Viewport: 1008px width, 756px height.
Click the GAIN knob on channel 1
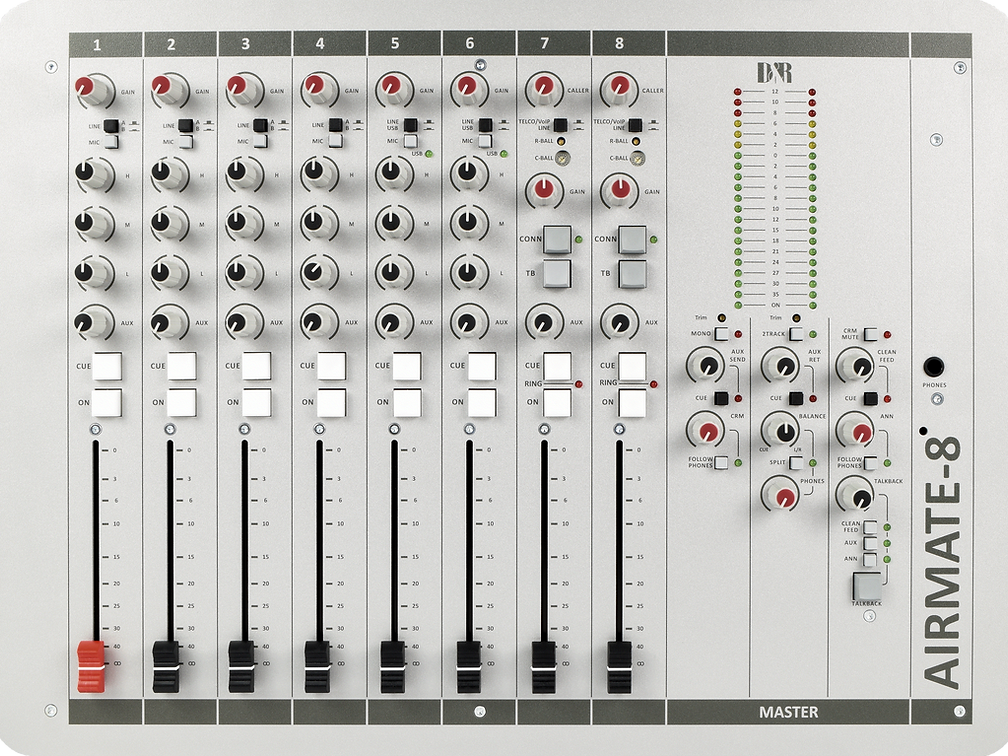[93, 91]
